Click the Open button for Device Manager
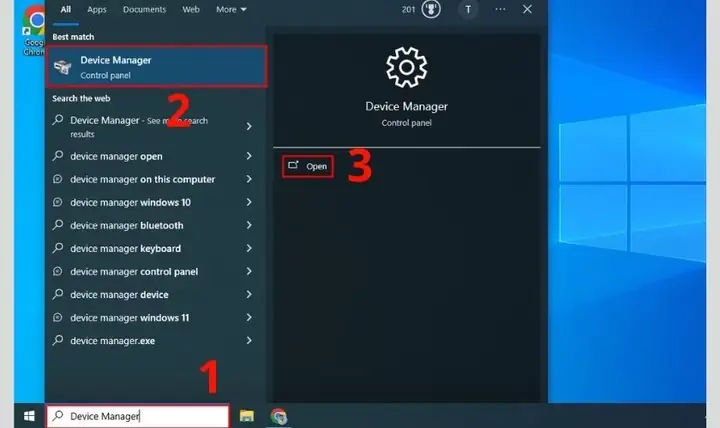Image resolution: width=720 pixels, height=428 pixels. click(307, 166)
